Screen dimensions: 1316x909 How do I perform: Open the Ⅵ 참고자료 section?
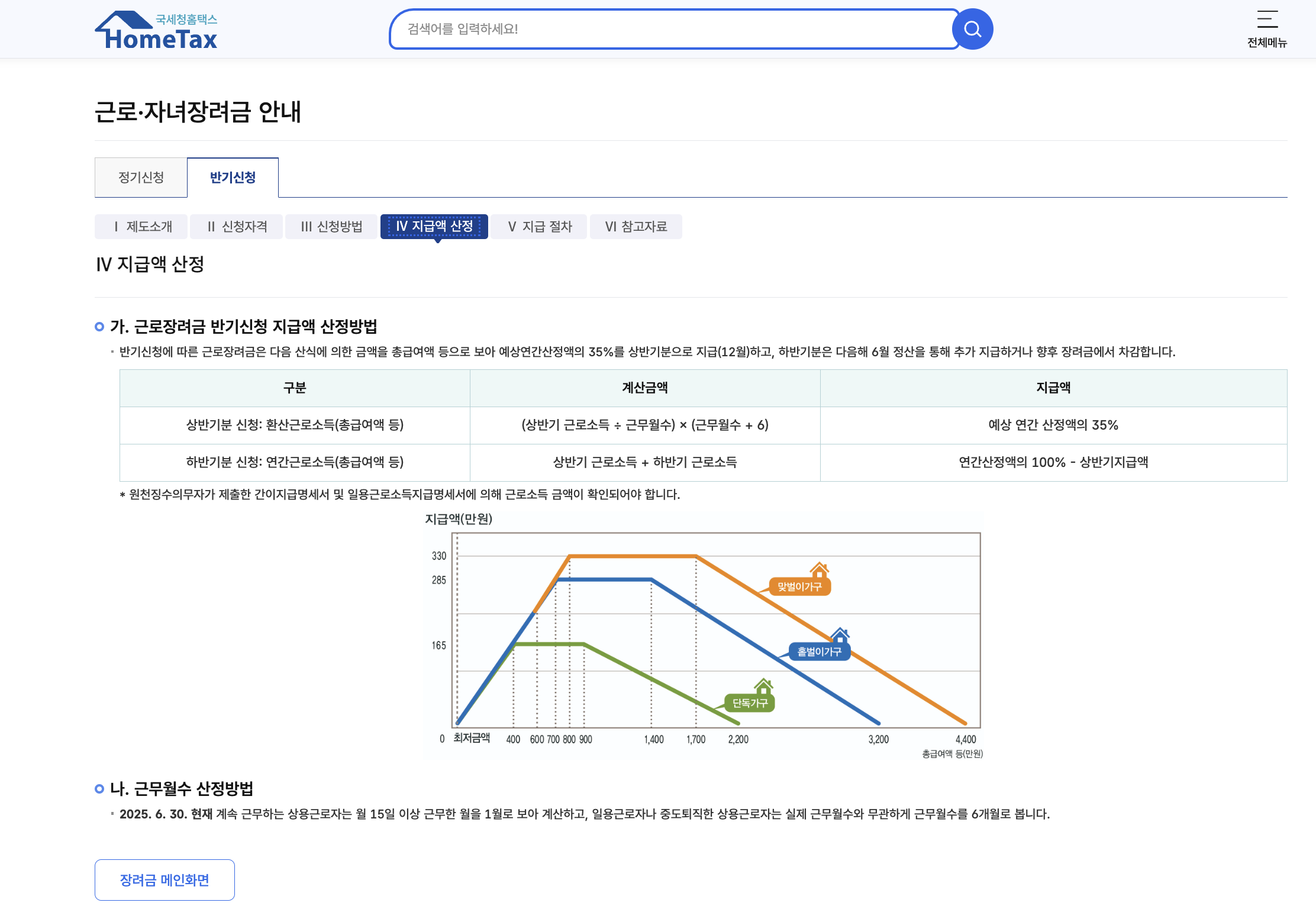pos(636,227)
